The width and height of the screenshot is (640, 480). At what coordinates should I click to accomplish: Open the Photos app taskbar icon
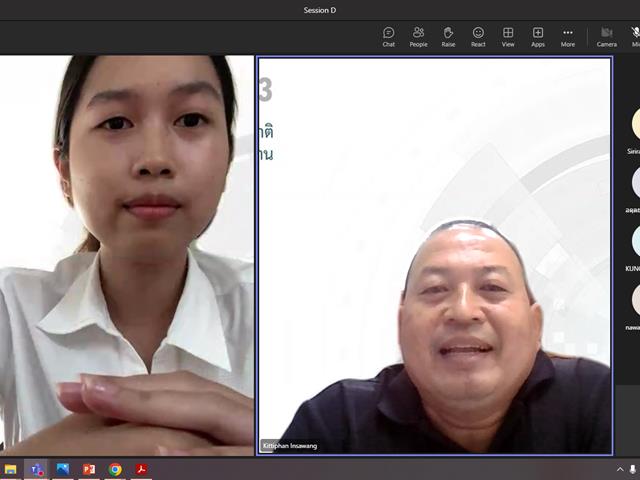tap(62, 469)
